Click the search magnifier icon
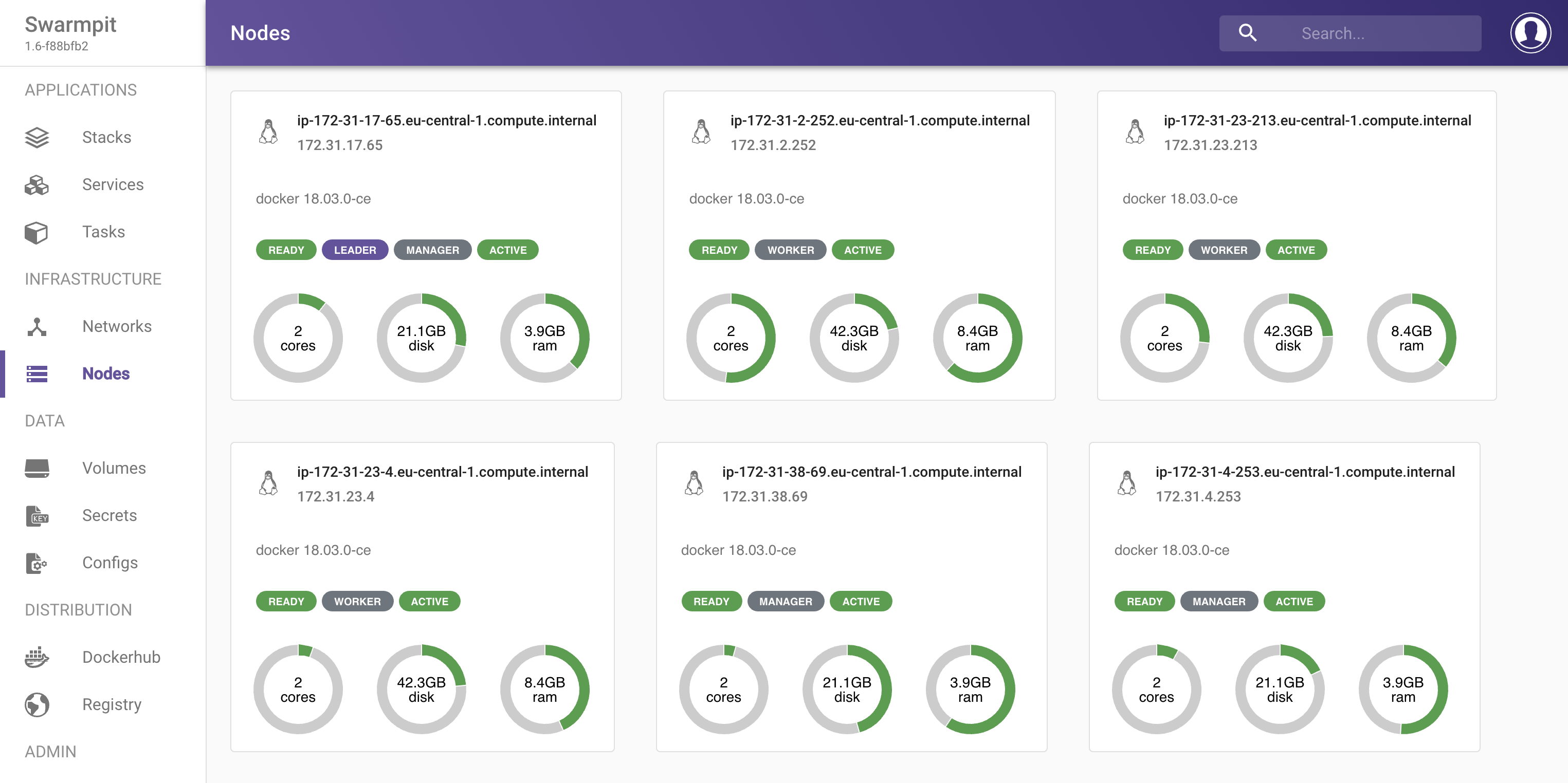Image resolution: width=1568 pixels, height=783 pixels. click(1247, 33)
